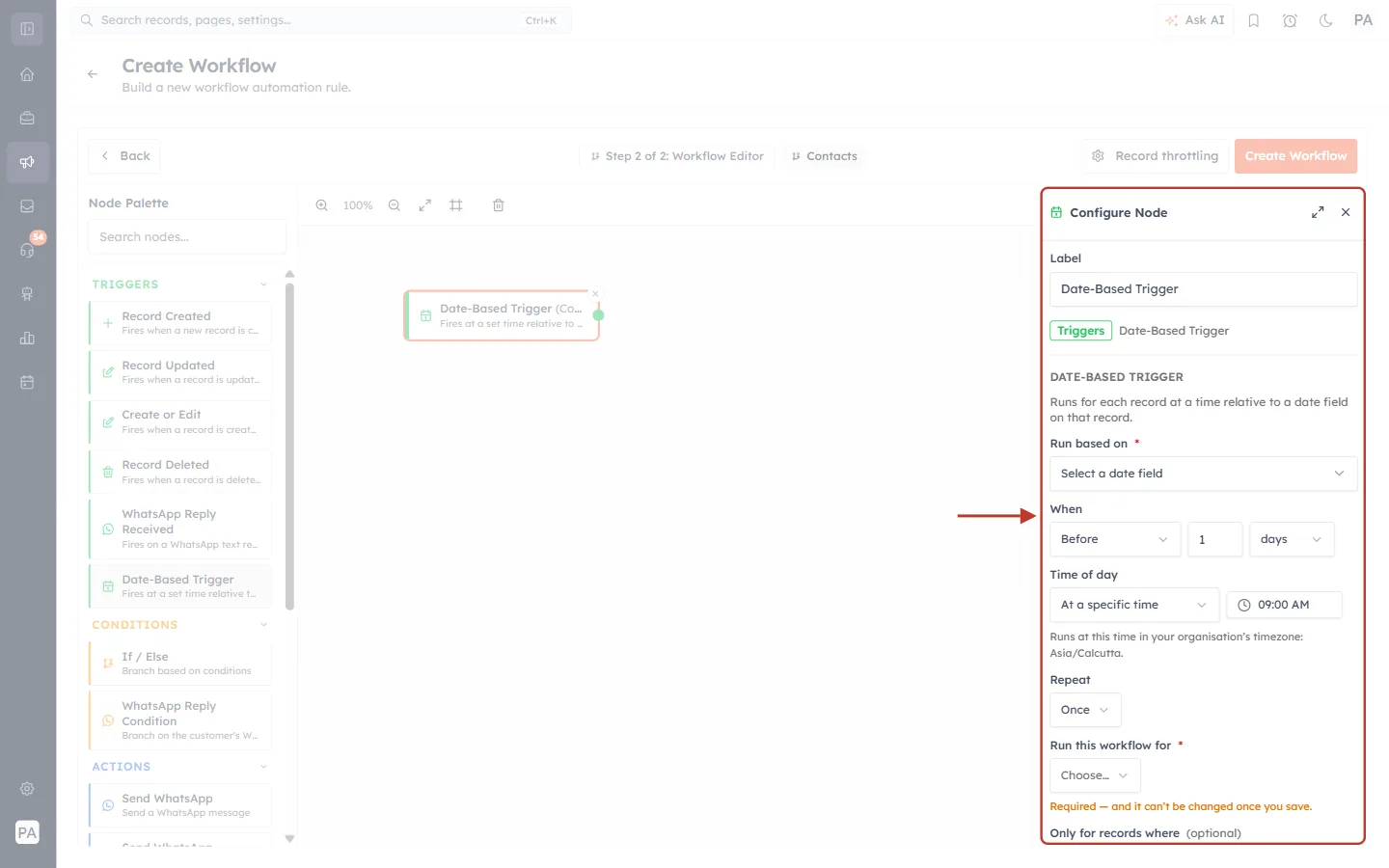Open the inbox icon in sidebar
The image size is (1389, 868).
click(x=27, y=205)
